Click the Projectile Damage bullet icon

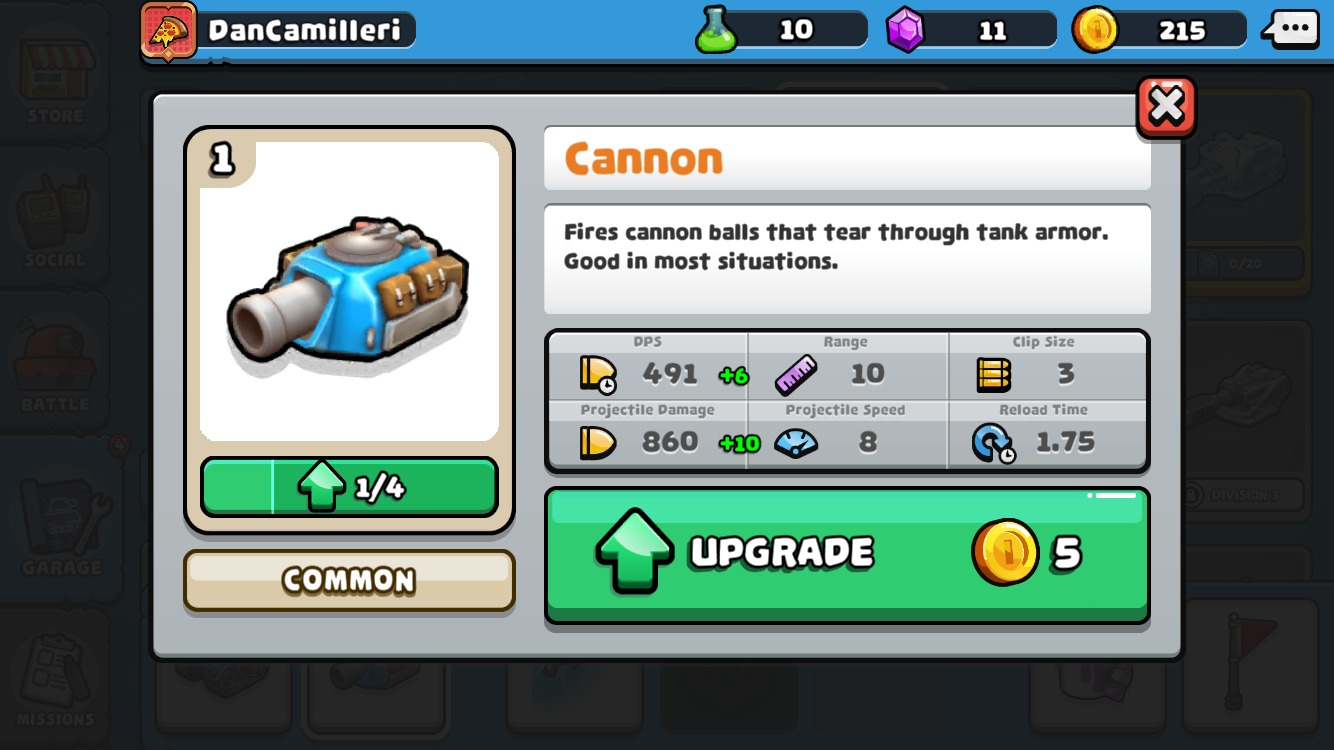click(598, 443)
